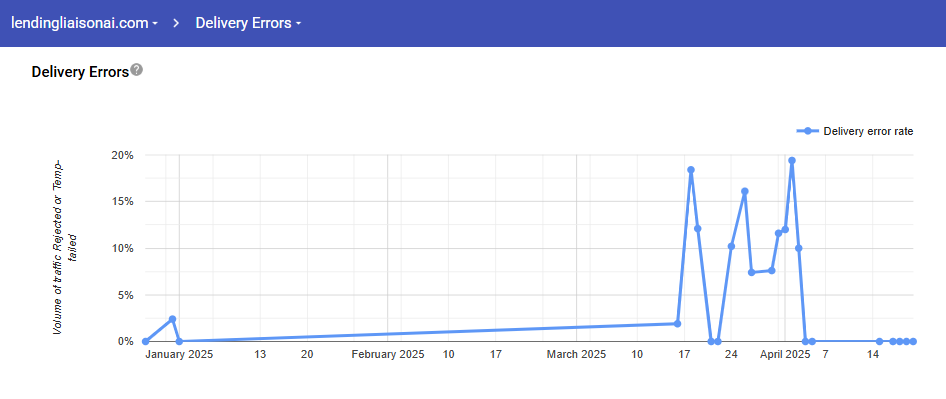Select the highest peak data point near April 2025
The height and width of the screenshot is (399, 946).
tap(792, 161)
